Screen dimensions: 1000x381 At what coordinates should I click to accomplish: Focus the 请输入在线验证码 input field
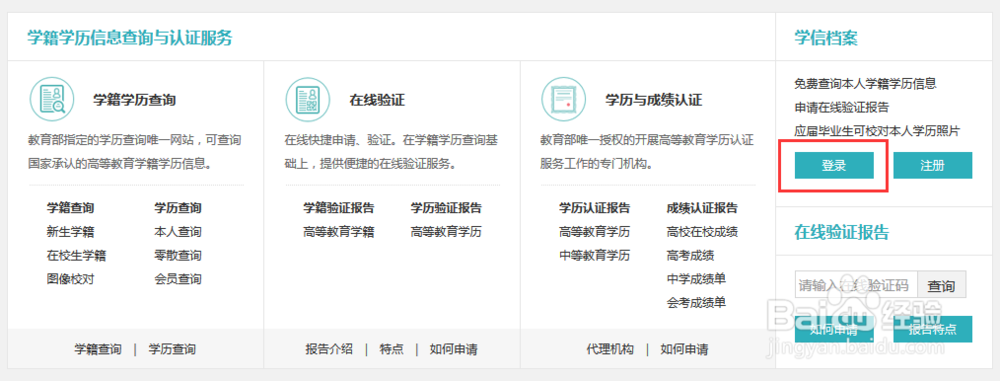tap(856, 285)
